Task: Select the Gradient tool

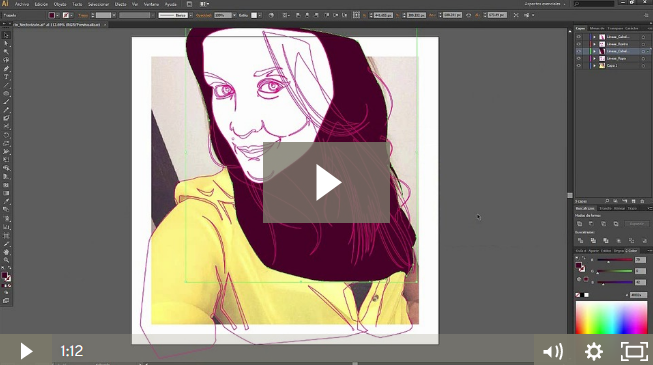Action: [6, 193]
